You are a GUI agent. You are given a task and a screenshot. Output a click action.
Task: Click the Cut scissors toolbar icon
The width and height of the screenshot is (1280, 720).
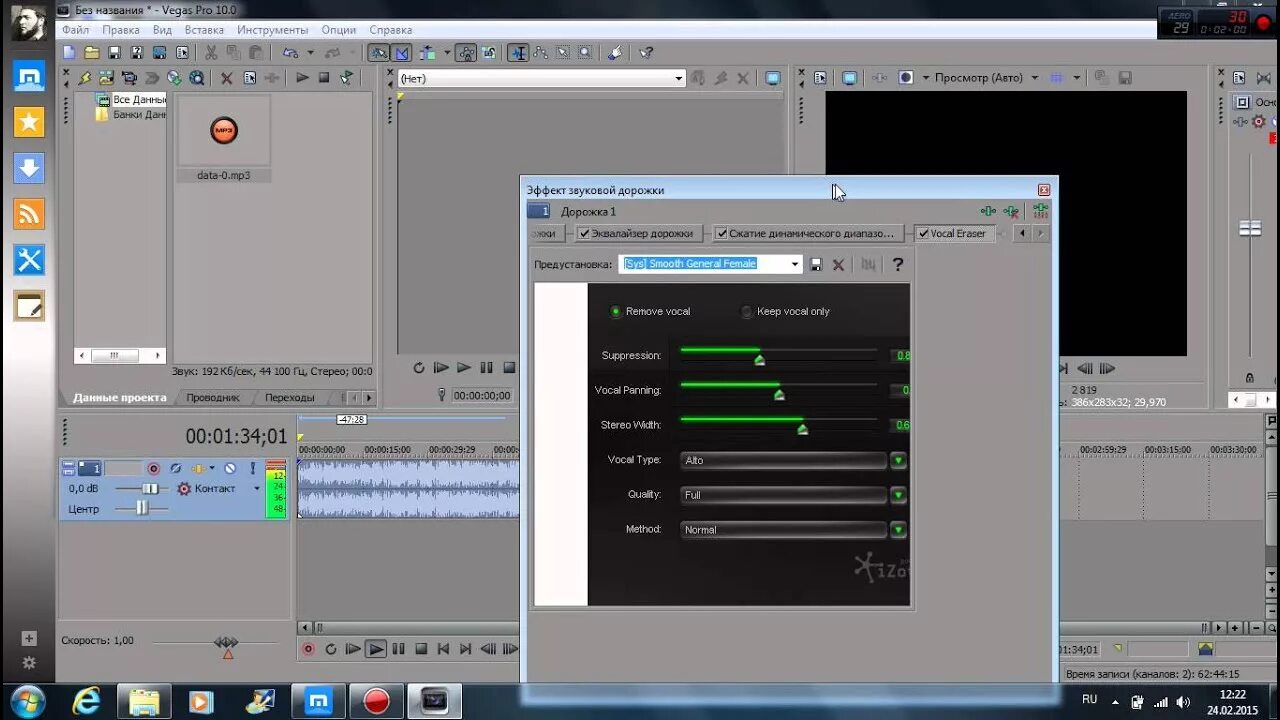coord(211,53)
